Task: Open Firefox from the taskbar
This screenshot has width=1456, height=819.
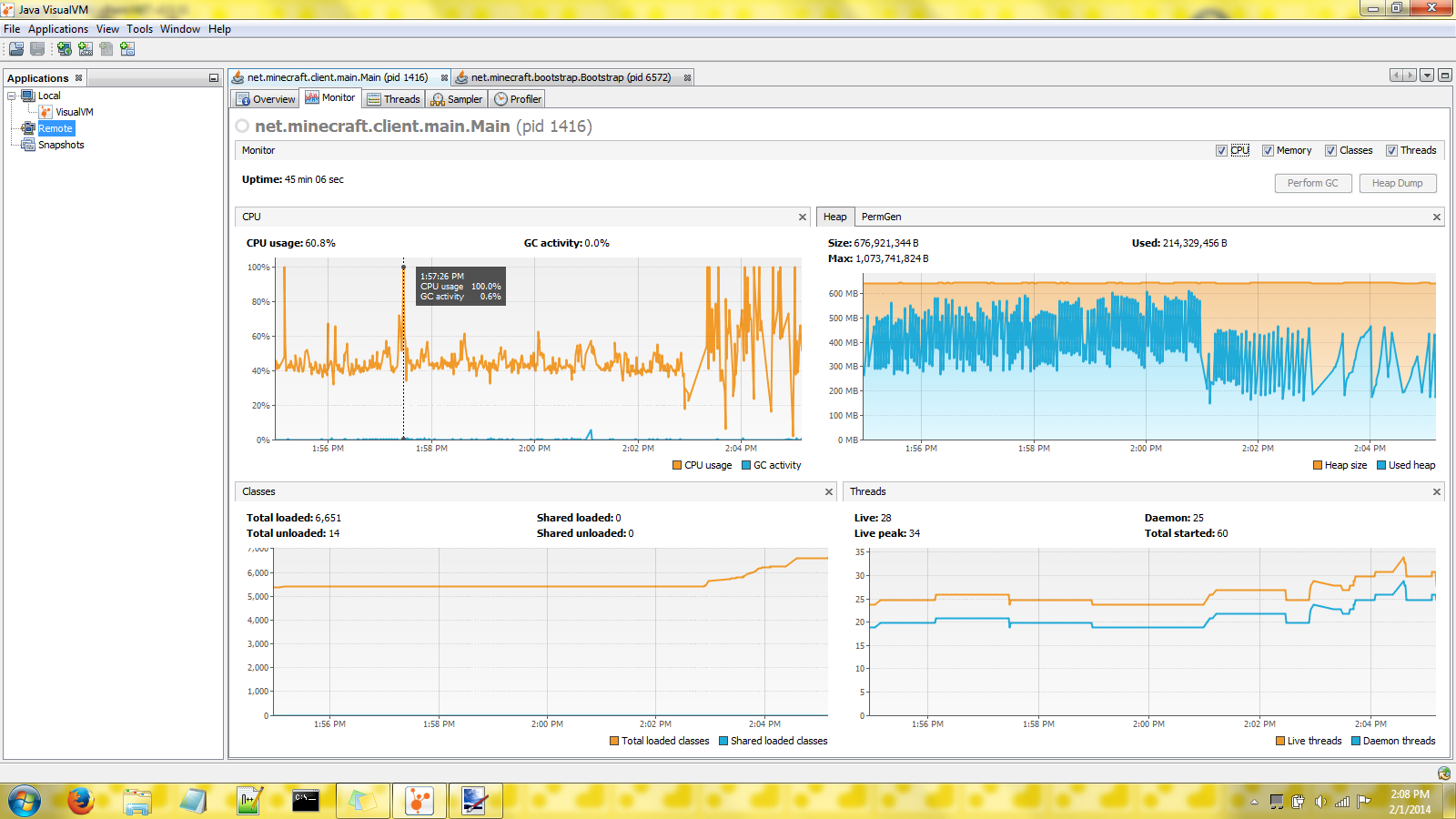Action: 80,801
